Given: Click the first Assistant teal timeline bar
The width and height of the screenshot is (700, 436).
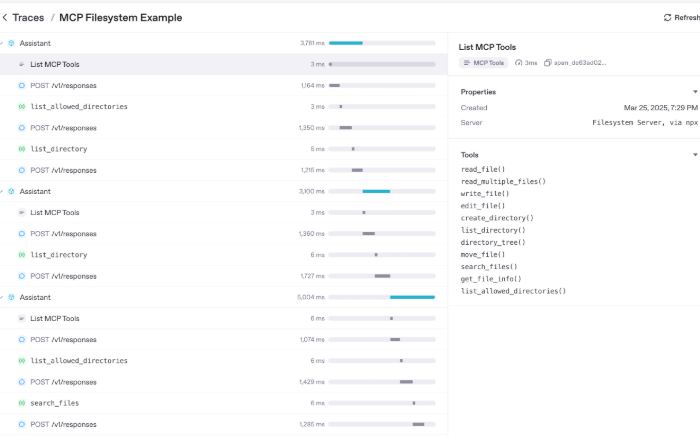Looking at the screenshot, I should point(346,43).
